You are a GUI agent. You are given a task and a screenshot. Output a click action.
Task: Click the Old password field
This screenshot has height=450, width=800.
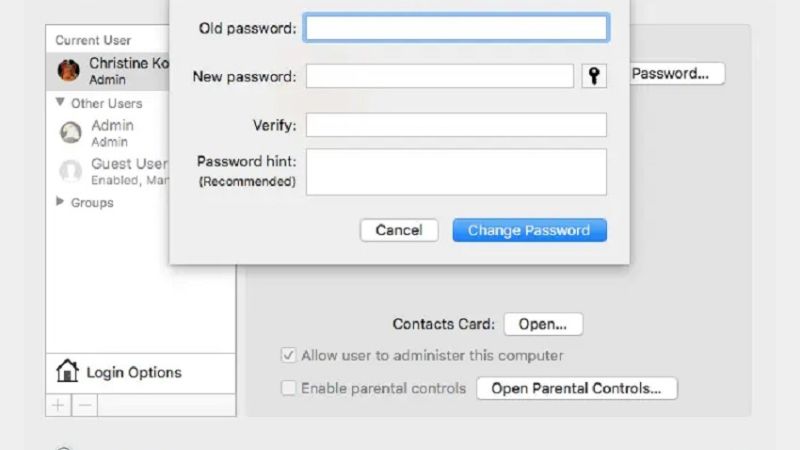[x=456, y=28]
